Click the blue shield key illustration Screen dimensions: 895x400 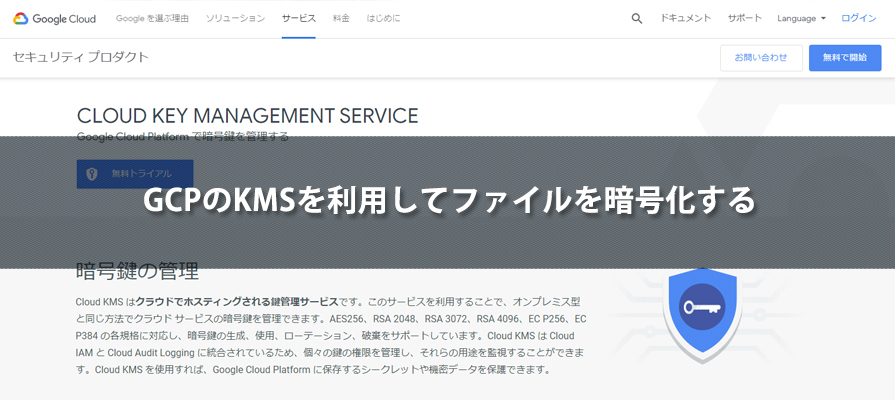click(703, 314)
